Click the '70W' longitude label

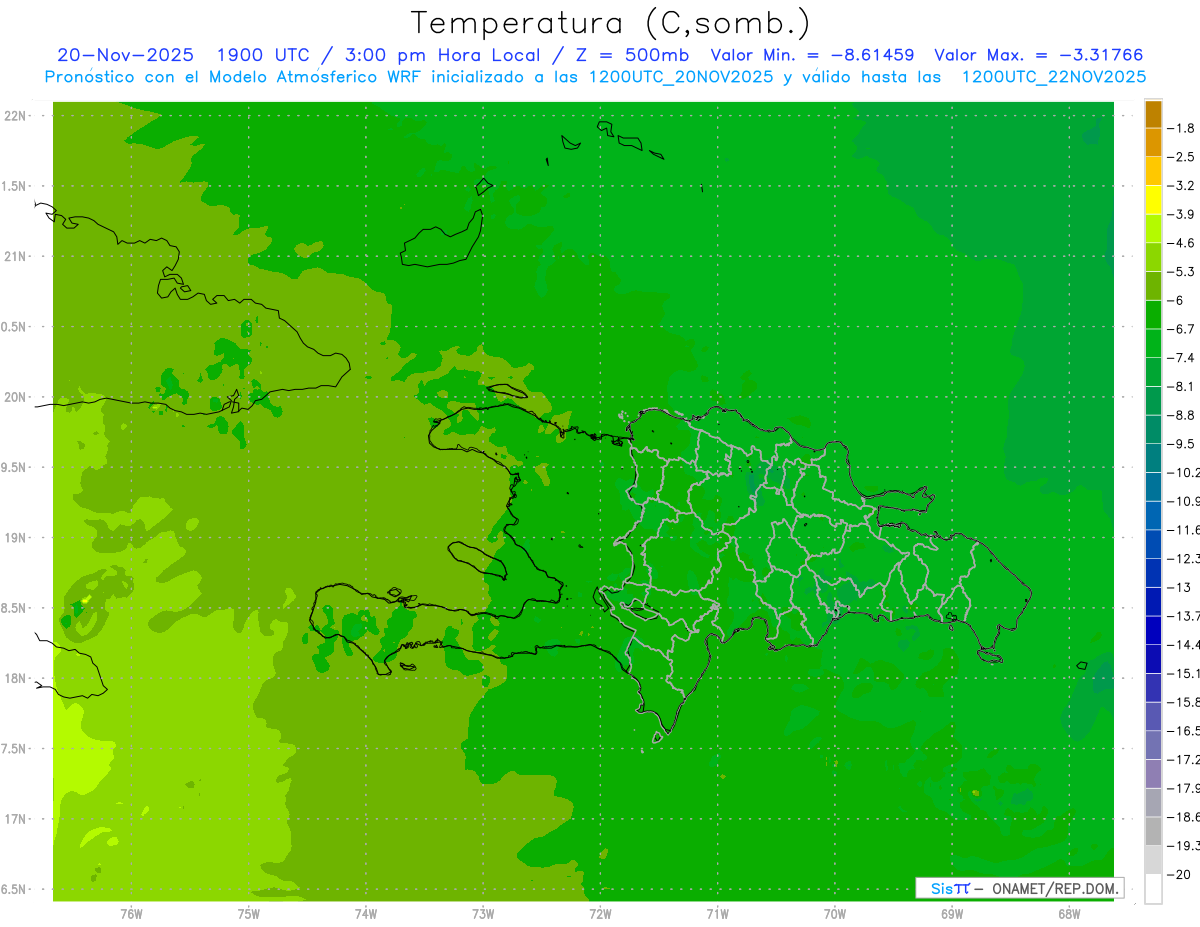pos(834,913)
